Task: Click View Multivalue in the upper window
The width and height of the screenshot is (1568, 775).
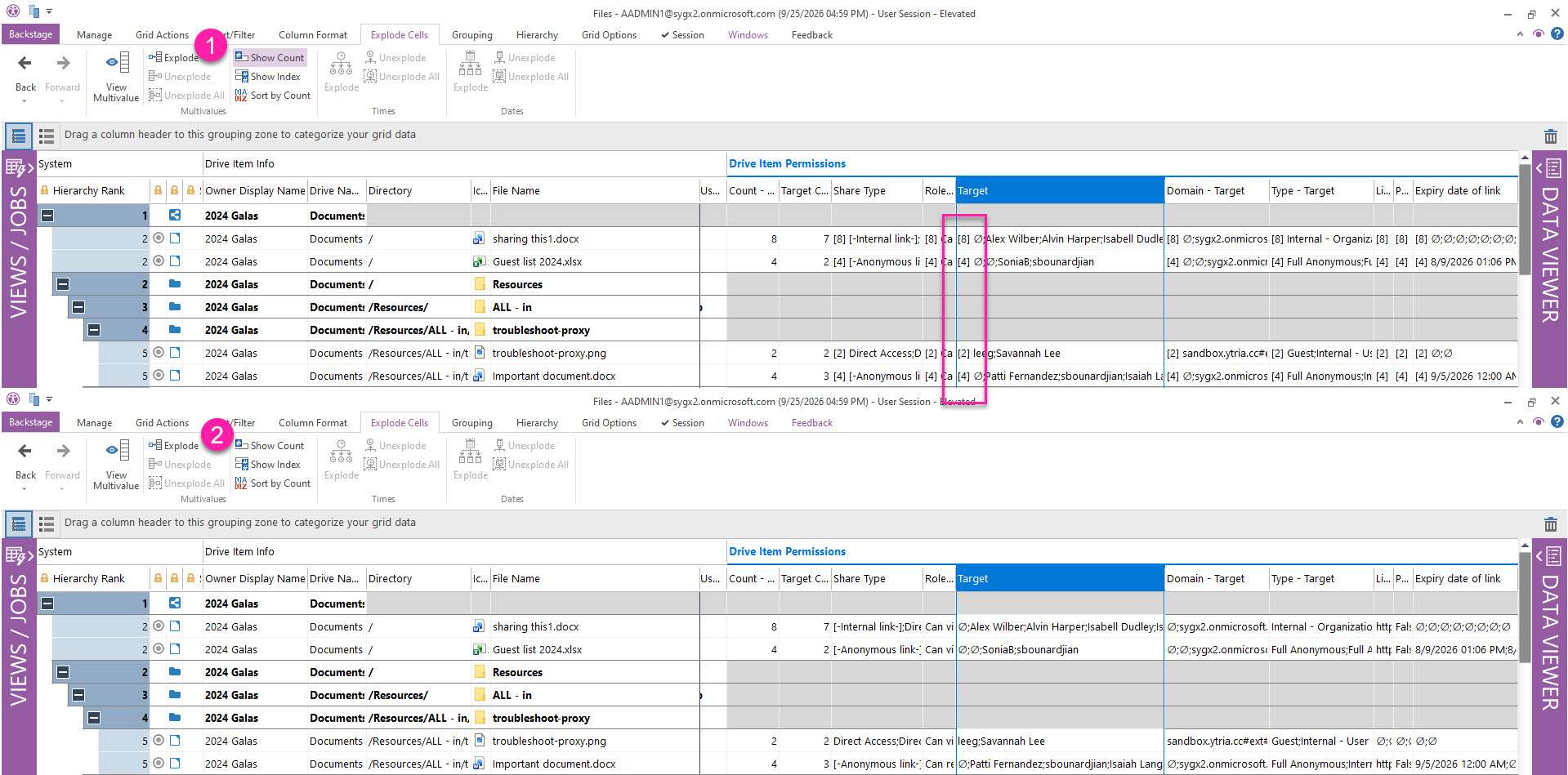Action: pos(116,77)
